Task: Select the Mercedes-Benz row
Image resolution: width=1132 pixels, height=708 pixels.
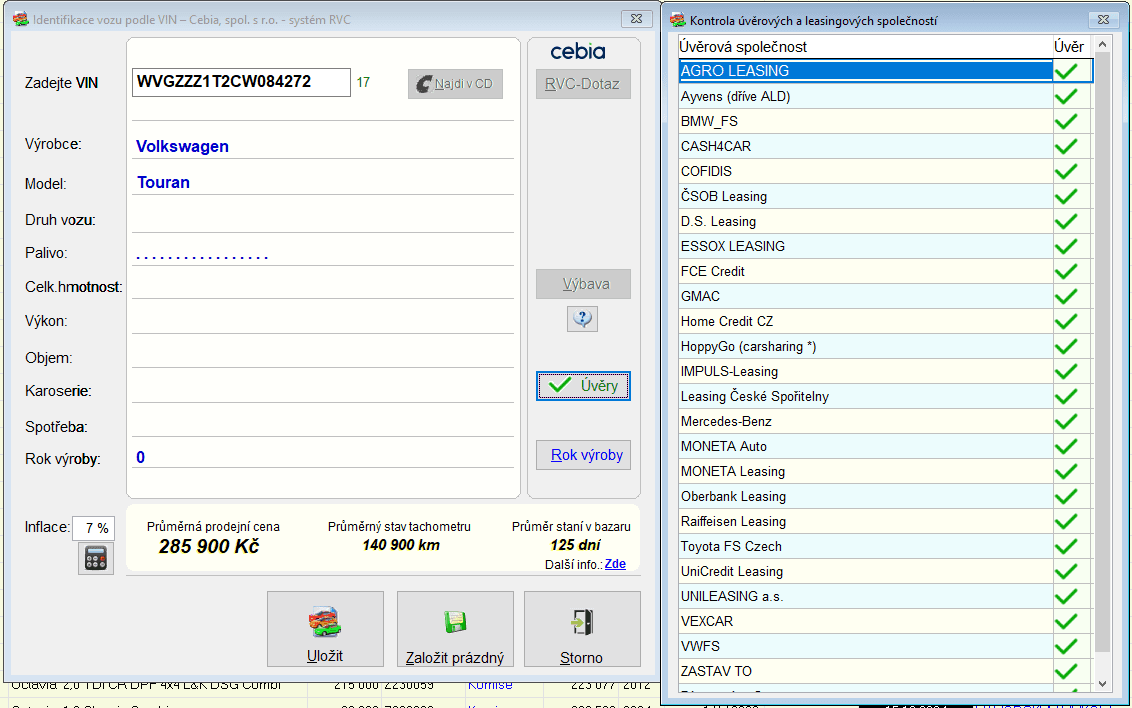Action: (x=885, y=421)
